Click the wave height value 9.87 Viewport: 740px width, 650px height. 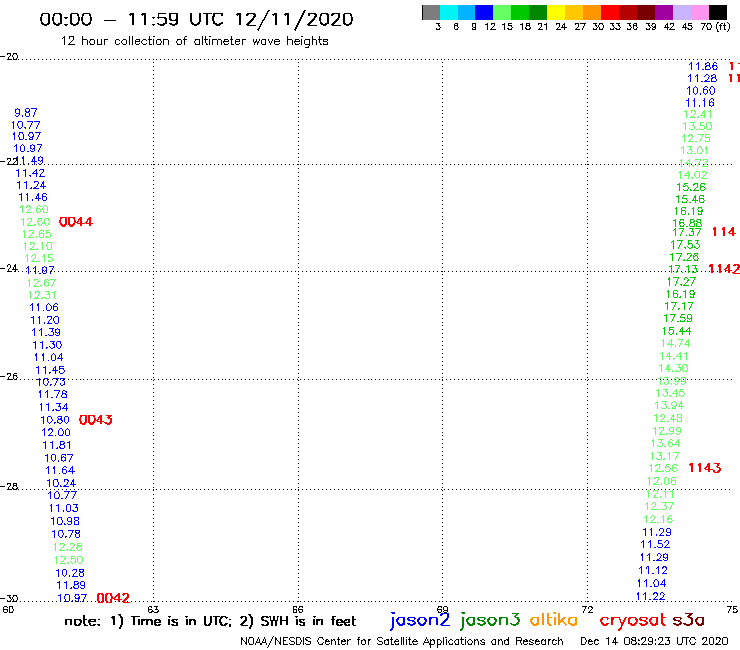[26, 113]
